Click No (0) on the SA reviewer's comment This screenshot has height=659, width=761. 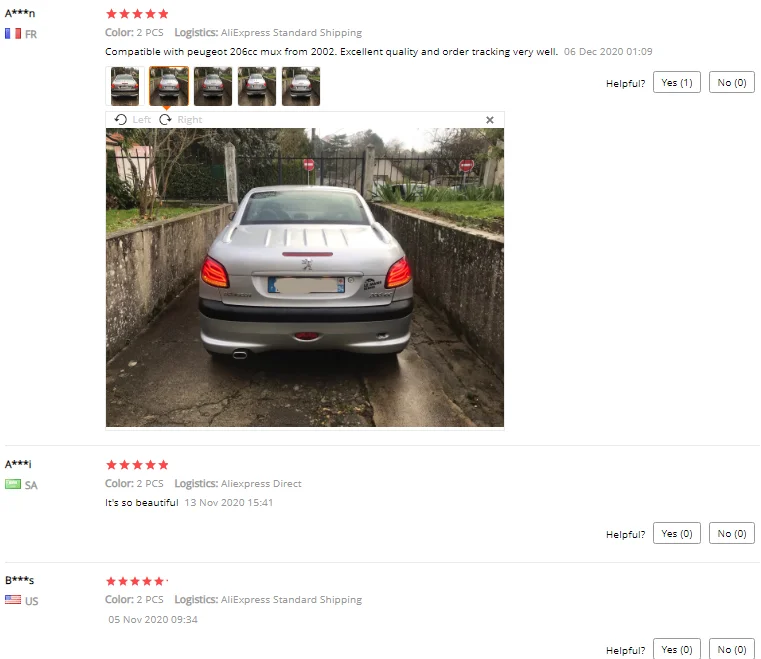pos(731,533)
